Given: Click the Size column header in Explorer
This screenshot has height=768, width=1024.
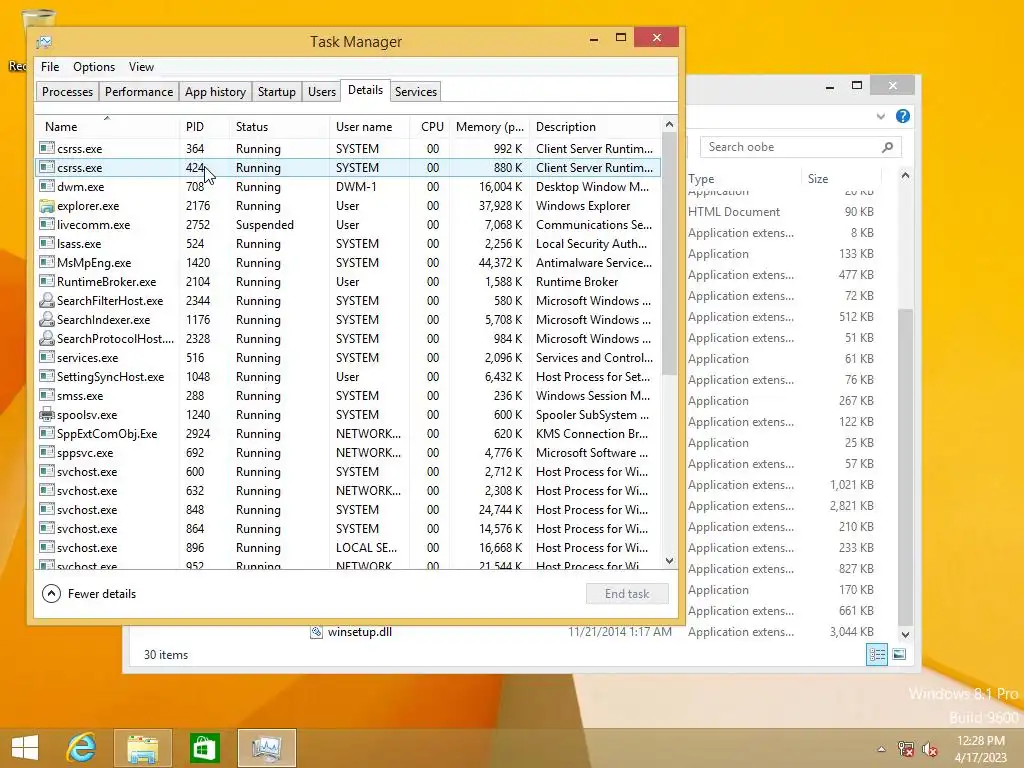Looking at the screenshot, I should point(841,178).
